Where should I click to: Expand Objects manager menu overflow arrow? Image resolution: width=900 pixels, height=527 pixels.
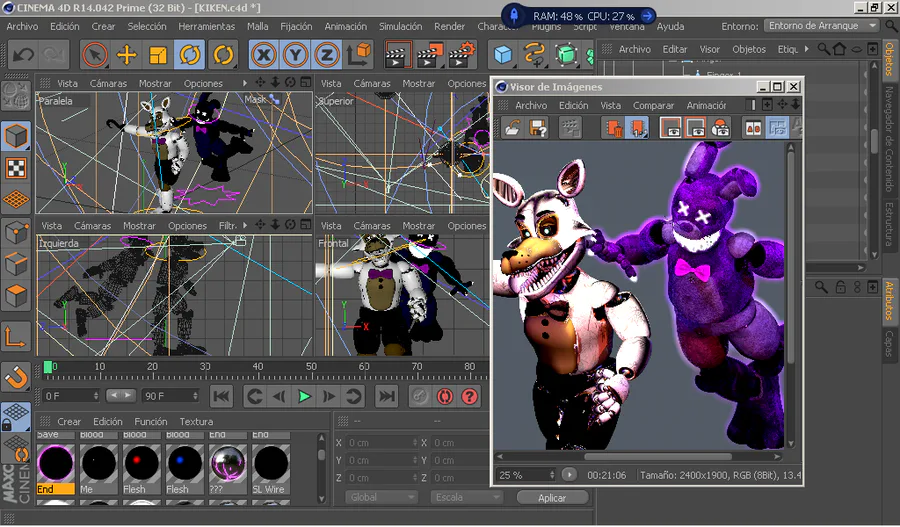pyautogui.click(x=806, y=49)
